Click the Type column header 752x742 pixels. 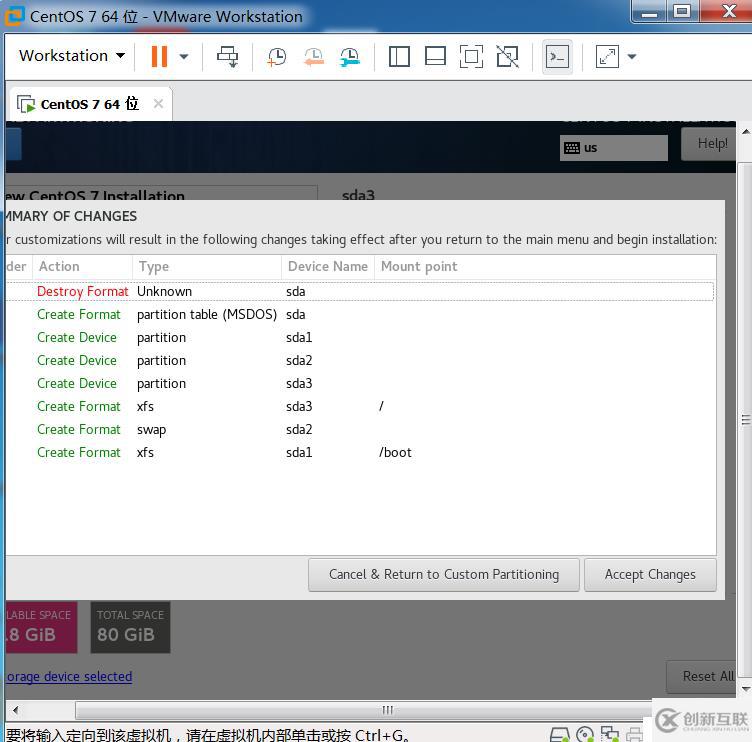(x=207, y=267)
